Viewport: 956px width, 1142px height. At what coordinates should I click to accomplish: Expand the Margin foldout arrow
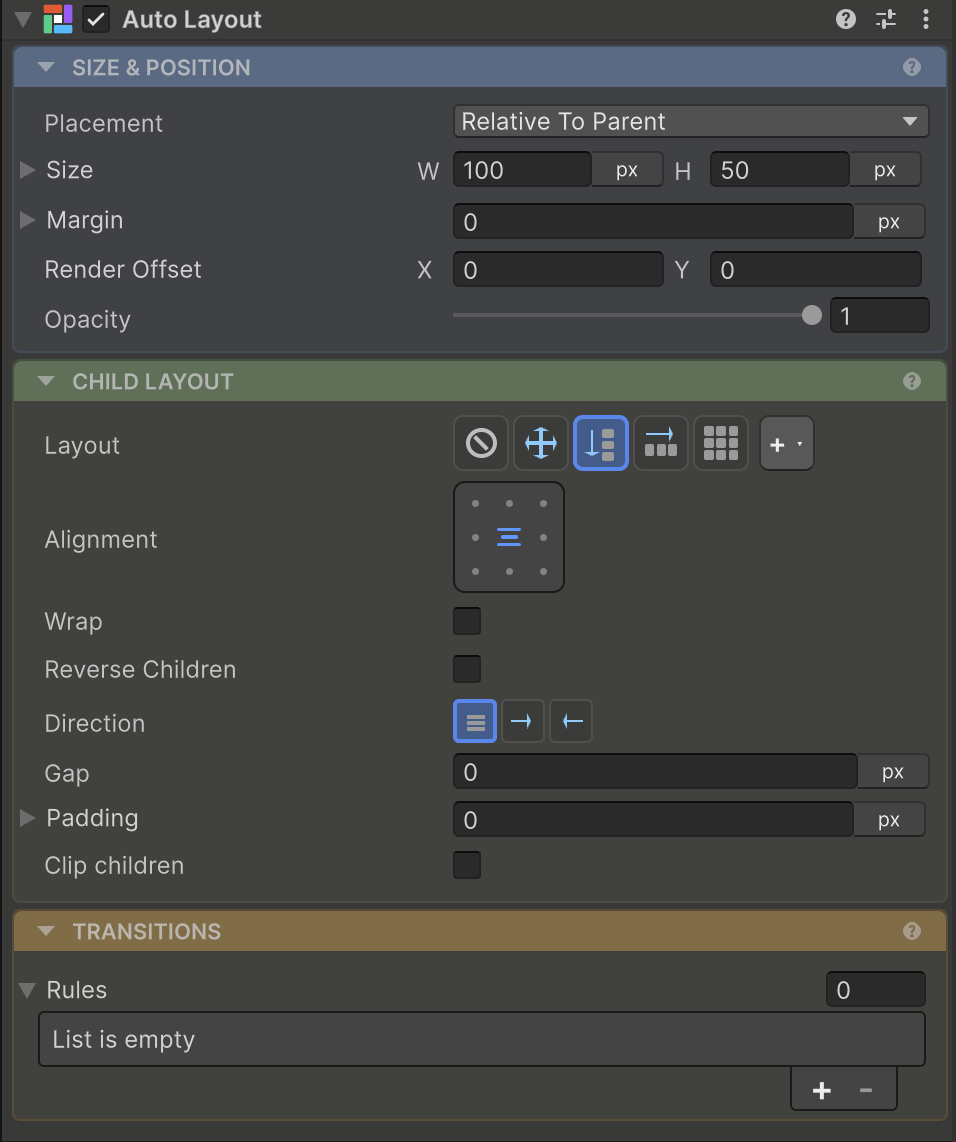pos(28,220)
